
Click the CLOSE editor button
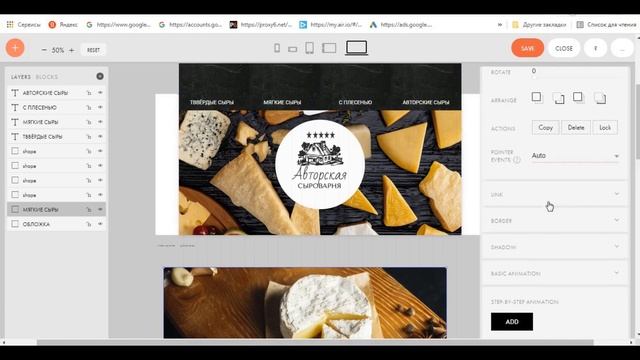click(564, 48)
